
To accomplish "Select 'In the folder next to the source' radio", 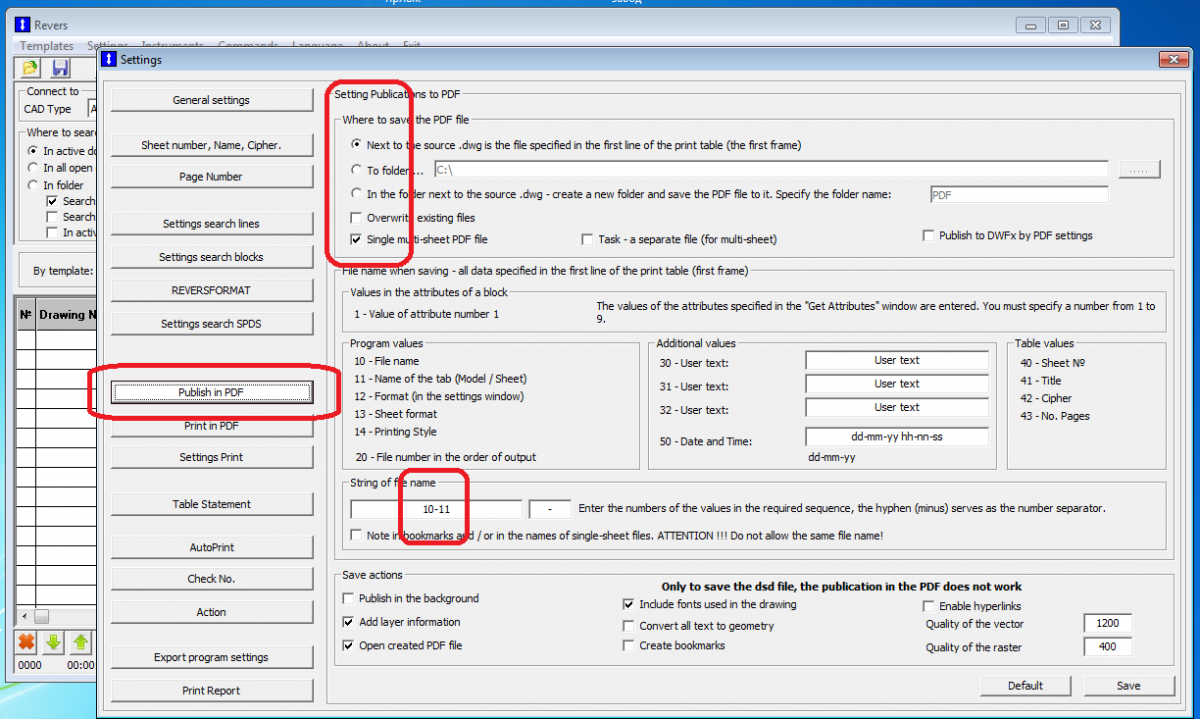I will coord(358,195).
